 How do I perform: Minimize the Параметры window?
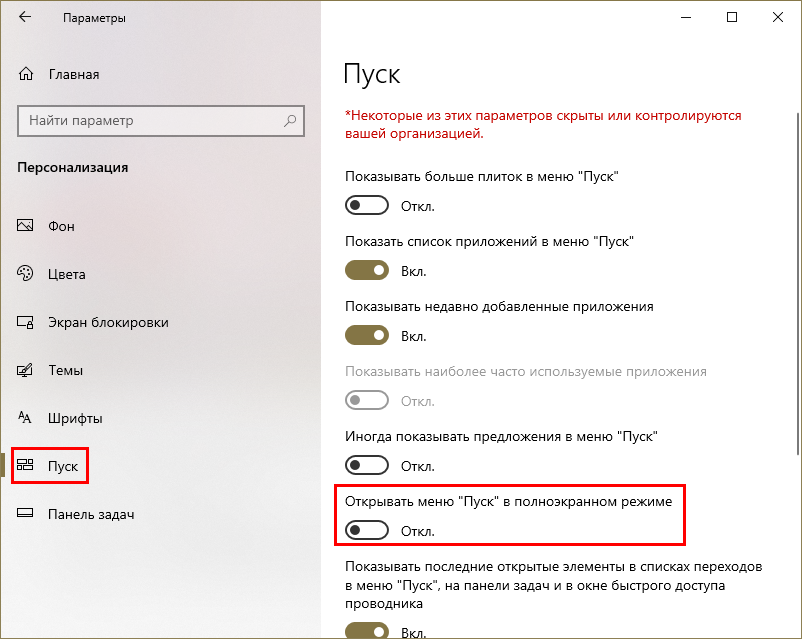point(686,17)
